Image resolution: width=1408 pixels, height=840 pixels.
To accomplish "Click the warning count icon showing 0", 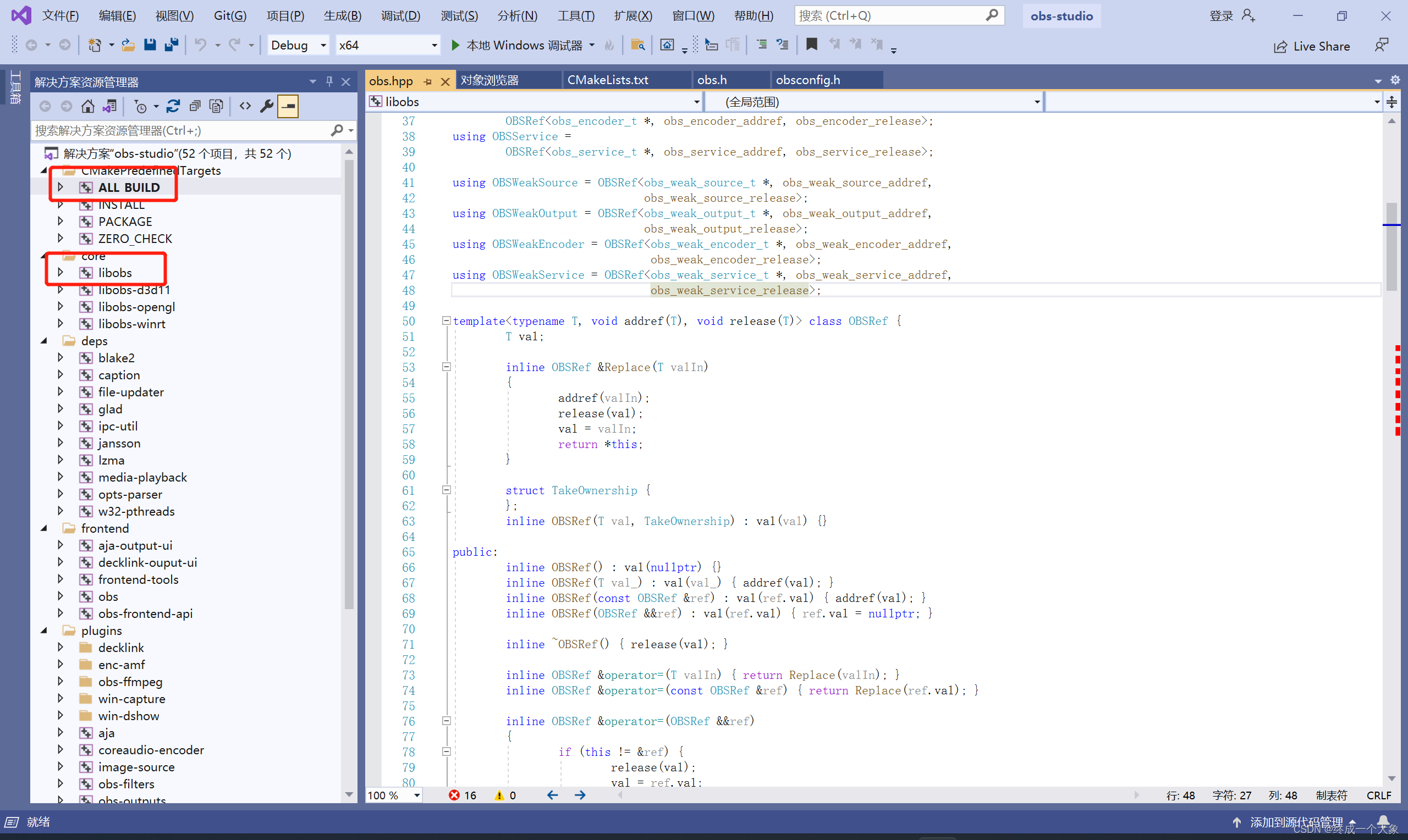I will [499, 795].
